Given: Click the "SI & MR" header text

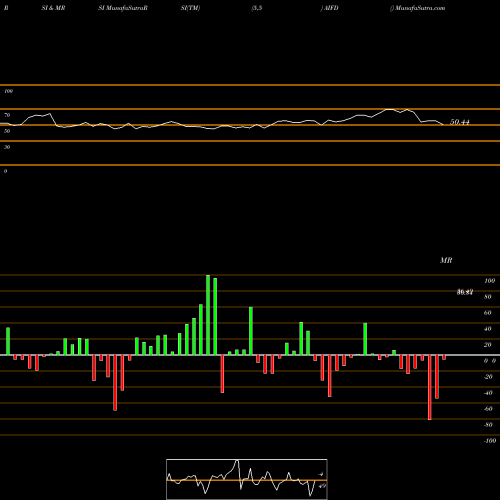Looking at the screenshot, I should click(x=53, y=8).
